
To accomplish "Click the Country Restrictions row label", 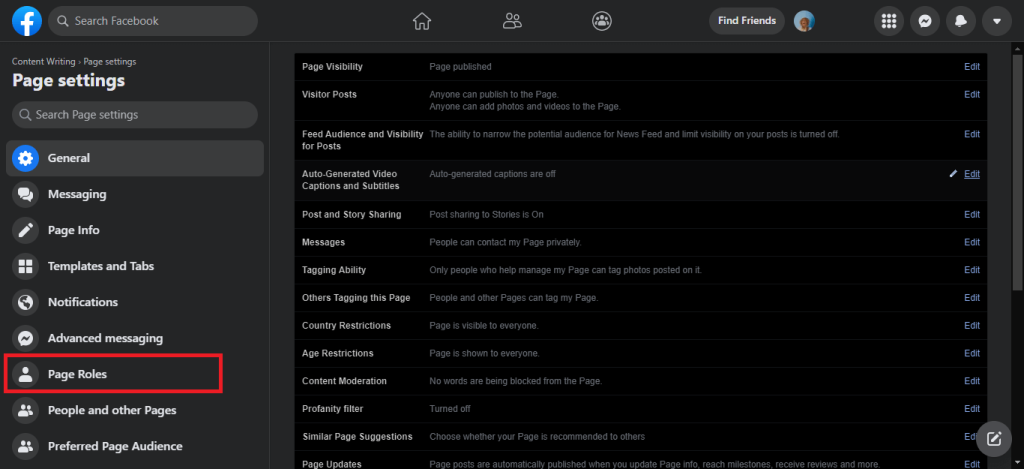I will [346, 325].
